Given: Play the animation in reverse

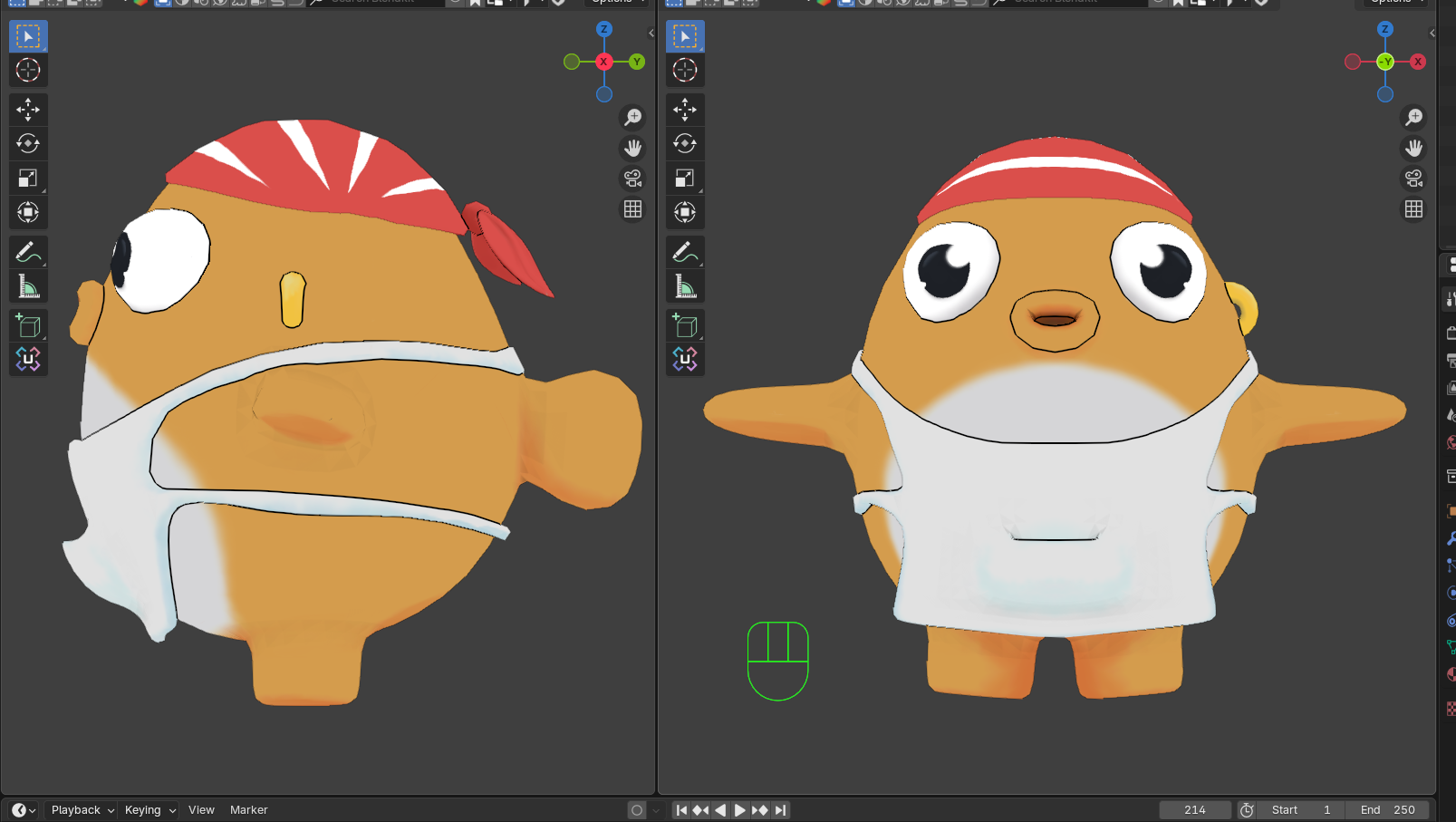Looking at the screenshot, I should [x=720, y=810].
